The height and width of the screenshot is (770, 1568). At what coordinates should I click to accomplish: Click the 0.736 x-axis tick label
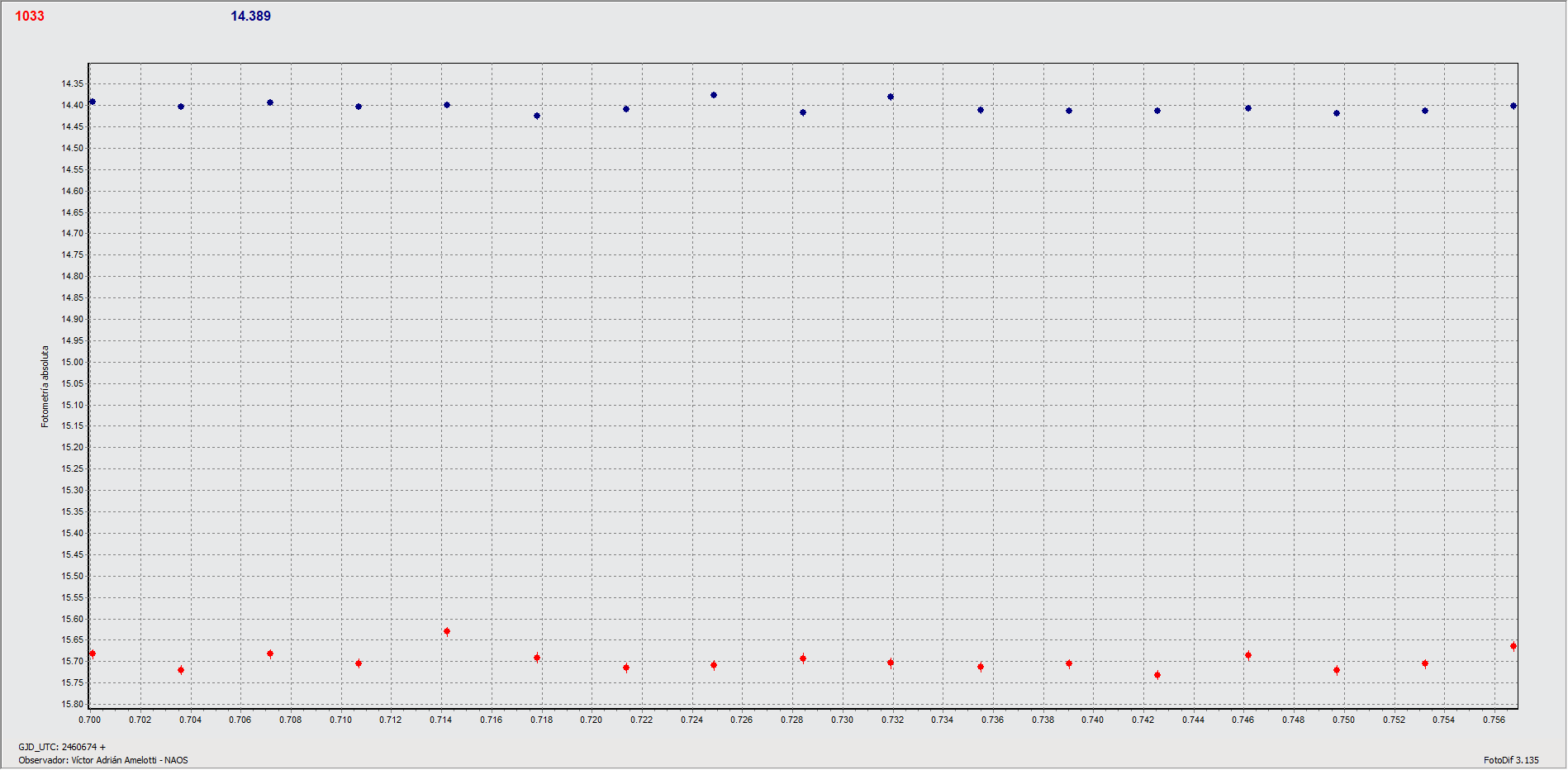click(993, 720)
